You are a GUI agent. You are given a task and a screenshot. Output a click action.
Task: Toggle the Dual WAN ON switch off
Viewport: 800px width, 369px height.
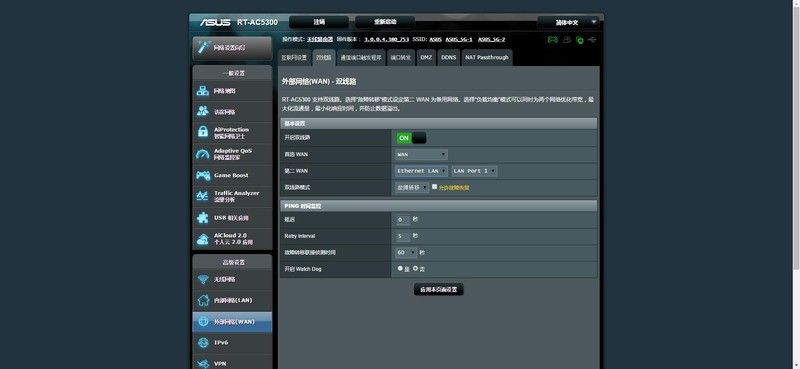tap(411, 138)
